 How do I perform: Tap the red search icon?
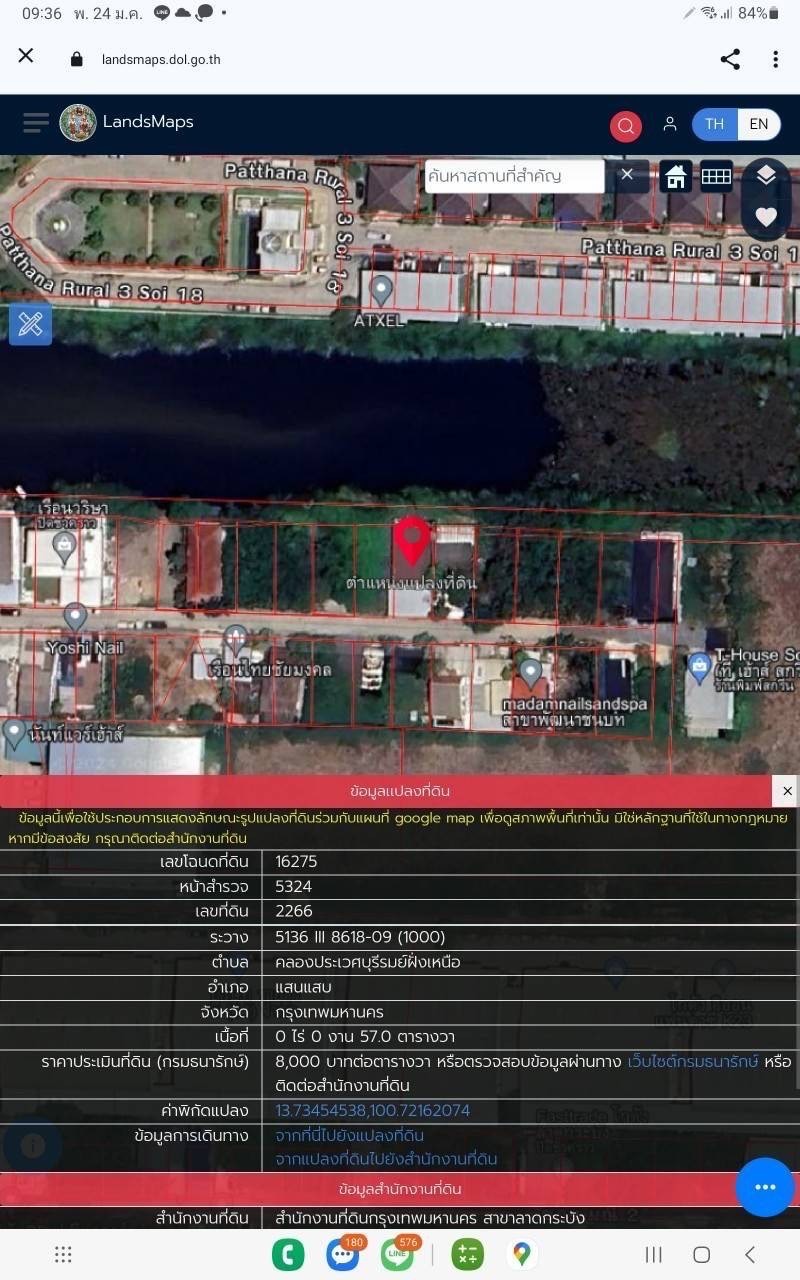(626, 126)
